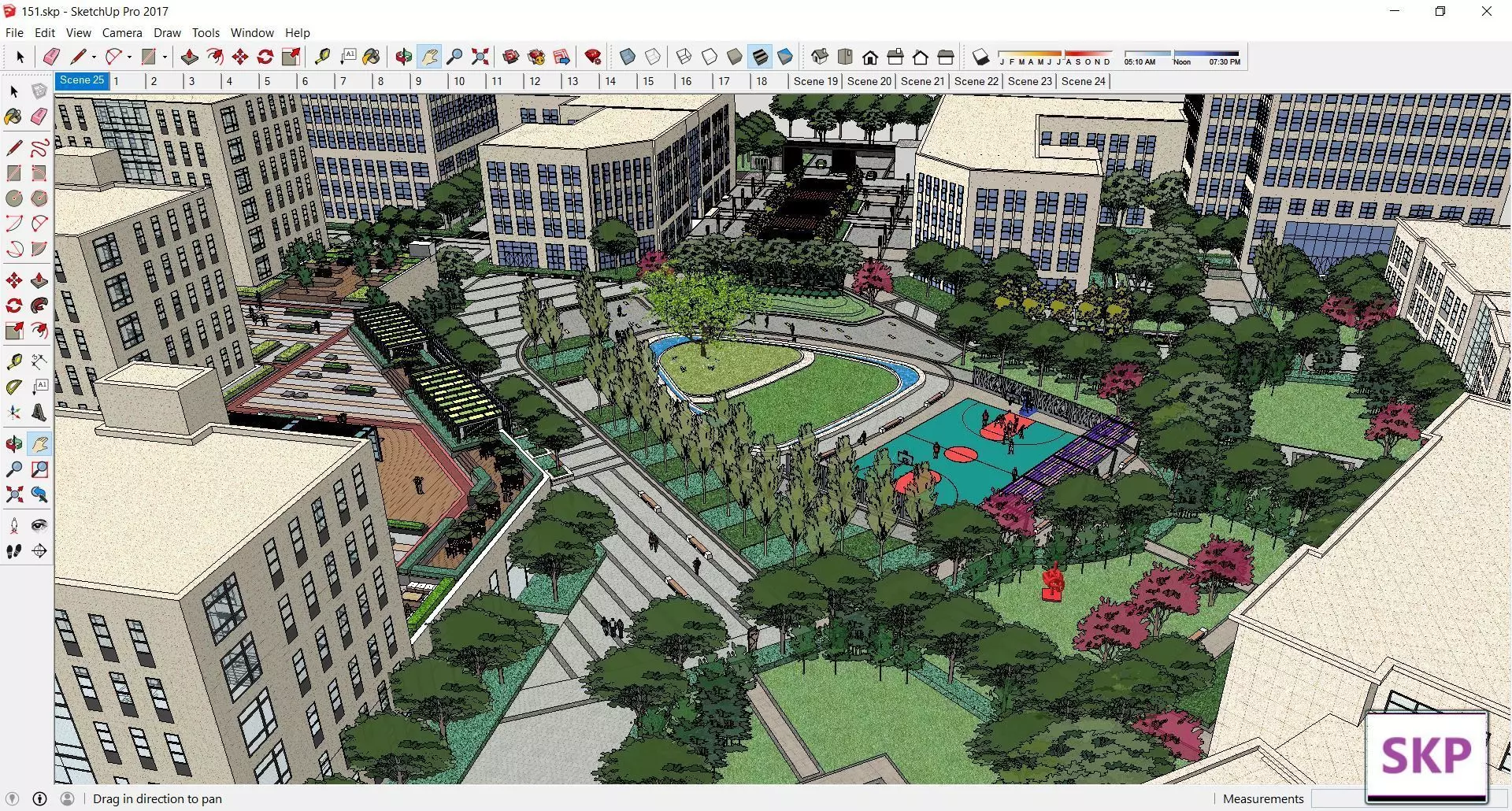Select the Eraser tool in top toolbar

51,57
